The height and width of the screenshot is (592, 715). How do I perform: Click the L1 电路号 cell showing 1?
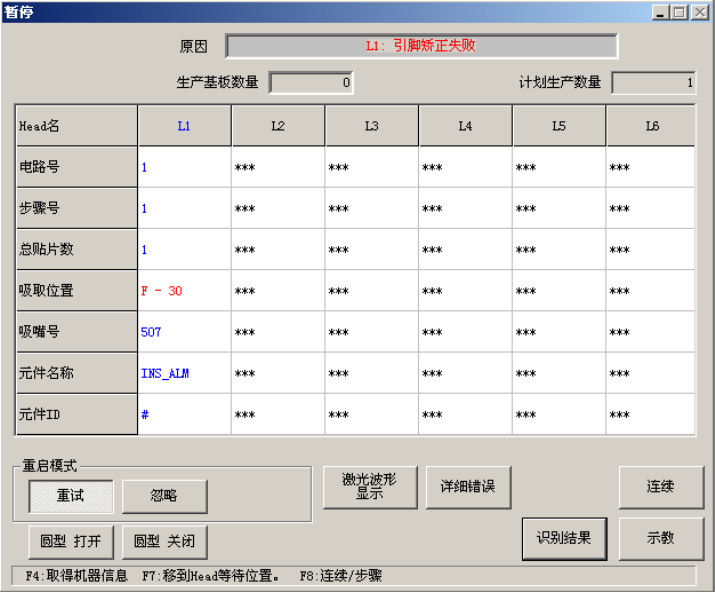185,167
